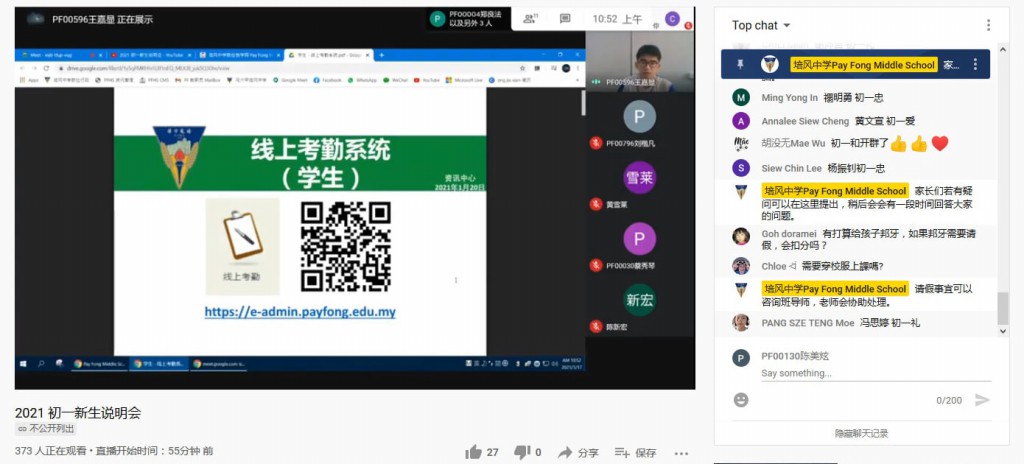
Task: Open the Google Meet bookmark
Action: coord(290,80)
